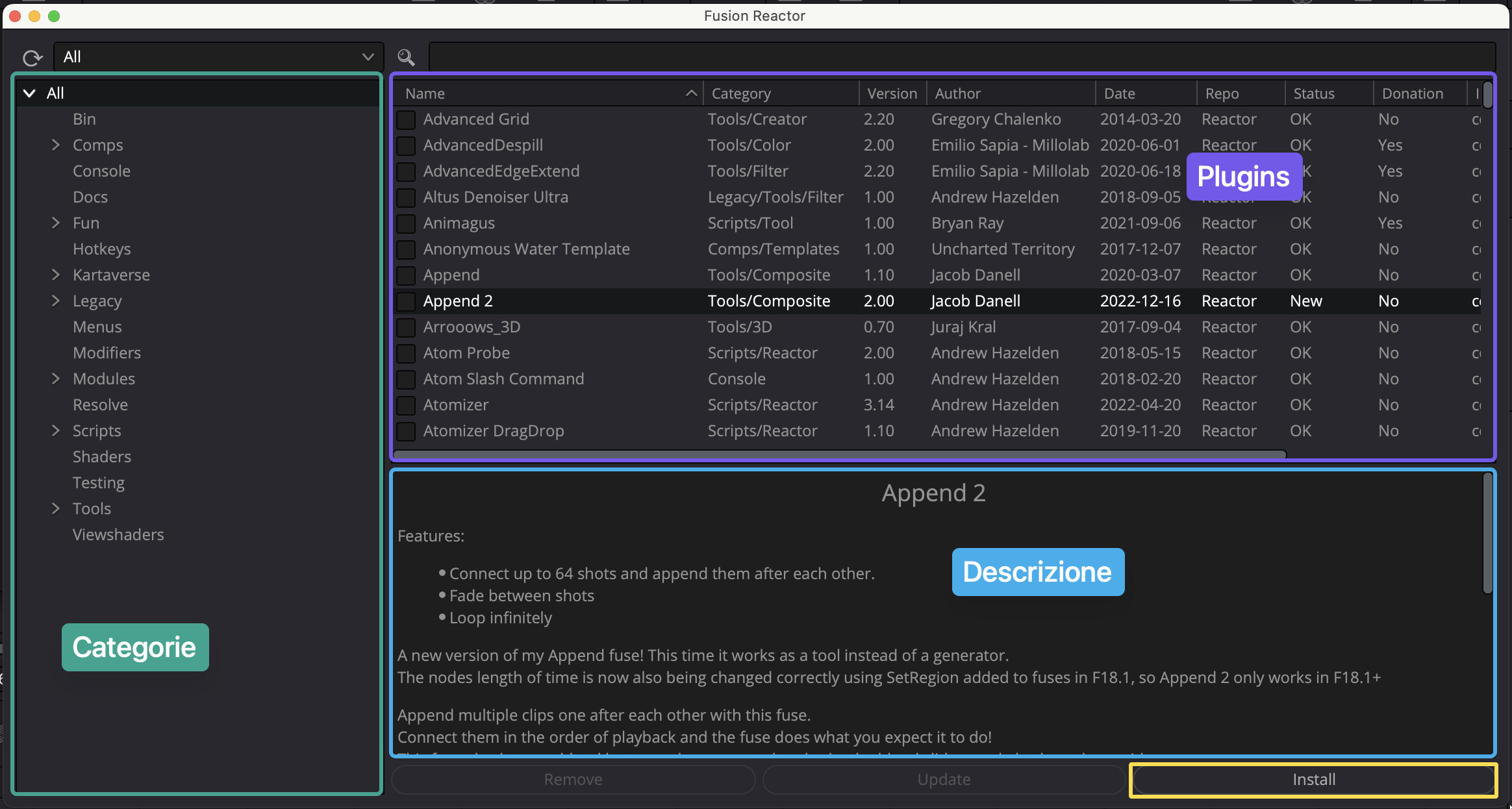Sort by the Donation column header
The image size is (1512, 809).
1420,93
